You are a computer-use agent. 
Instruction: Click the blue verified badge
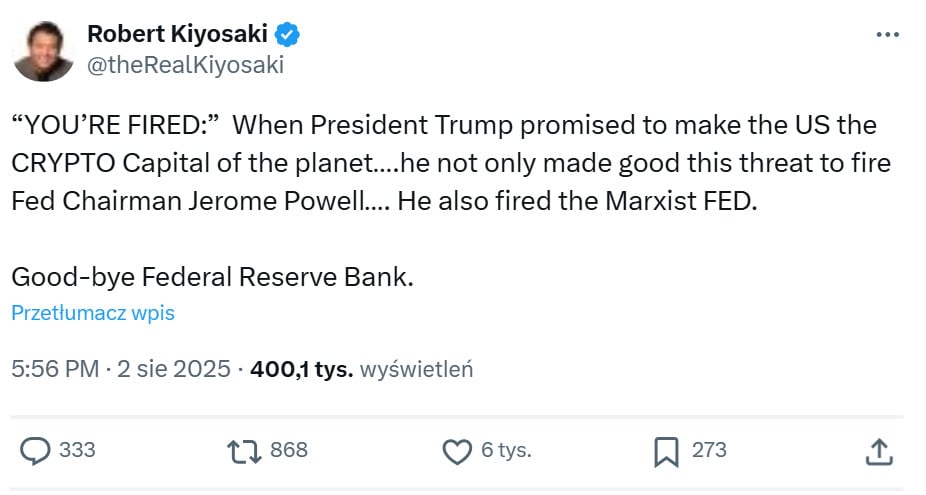(x=288, y=34)
